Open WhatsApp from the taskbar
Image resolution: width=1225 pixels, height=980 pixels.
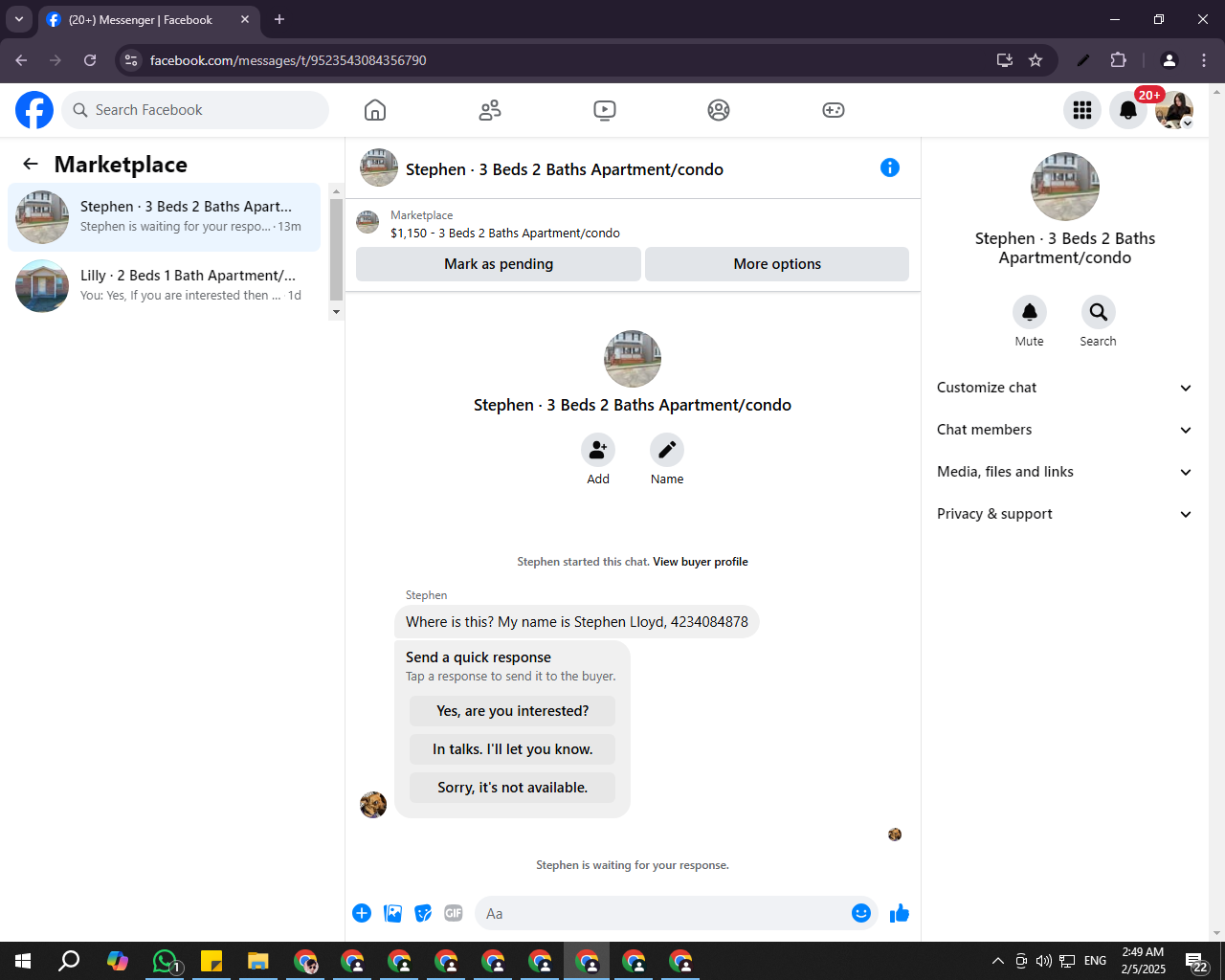166,961
